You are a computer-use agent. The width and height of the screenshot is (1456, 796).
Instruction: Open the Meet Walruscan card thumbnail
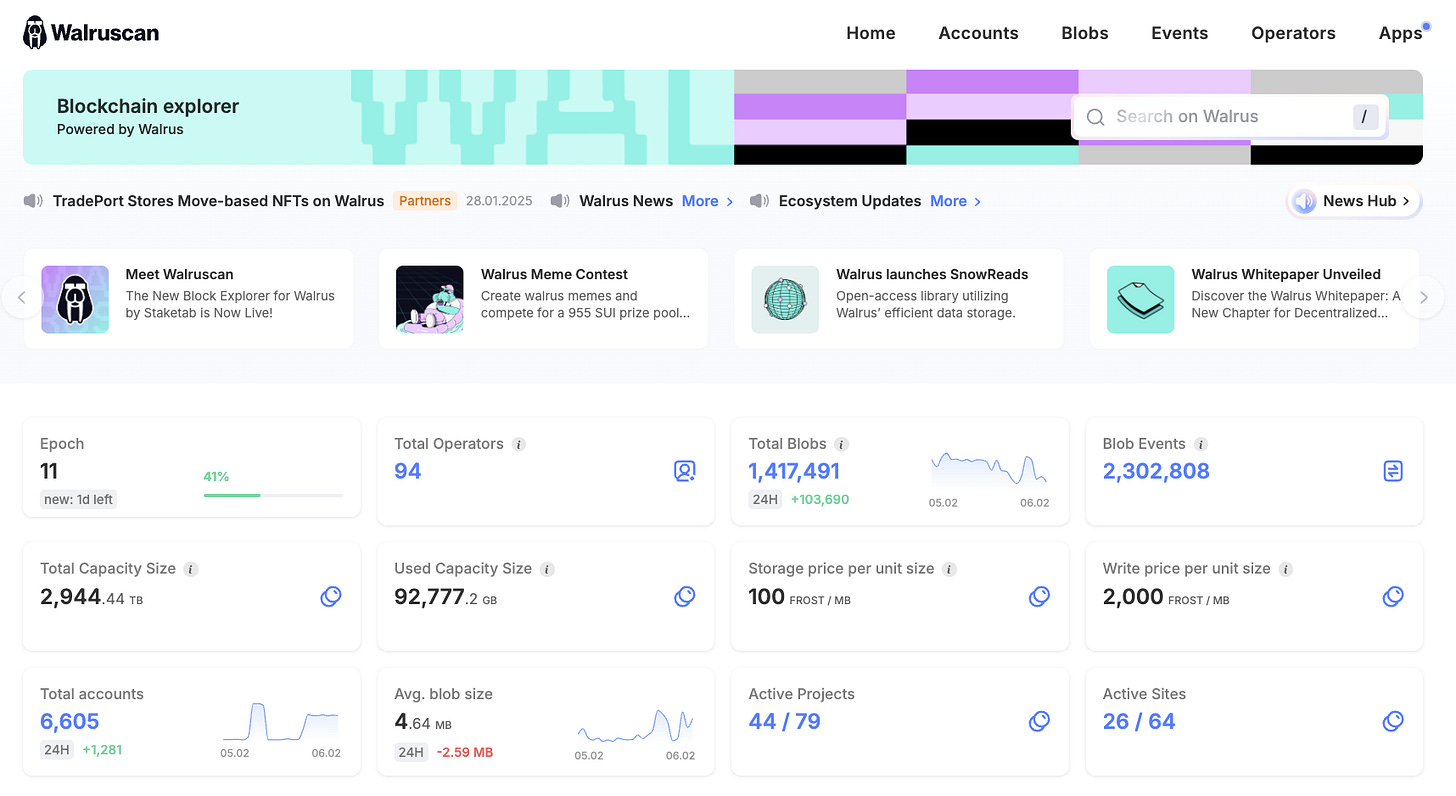click(x=75, y=299)
